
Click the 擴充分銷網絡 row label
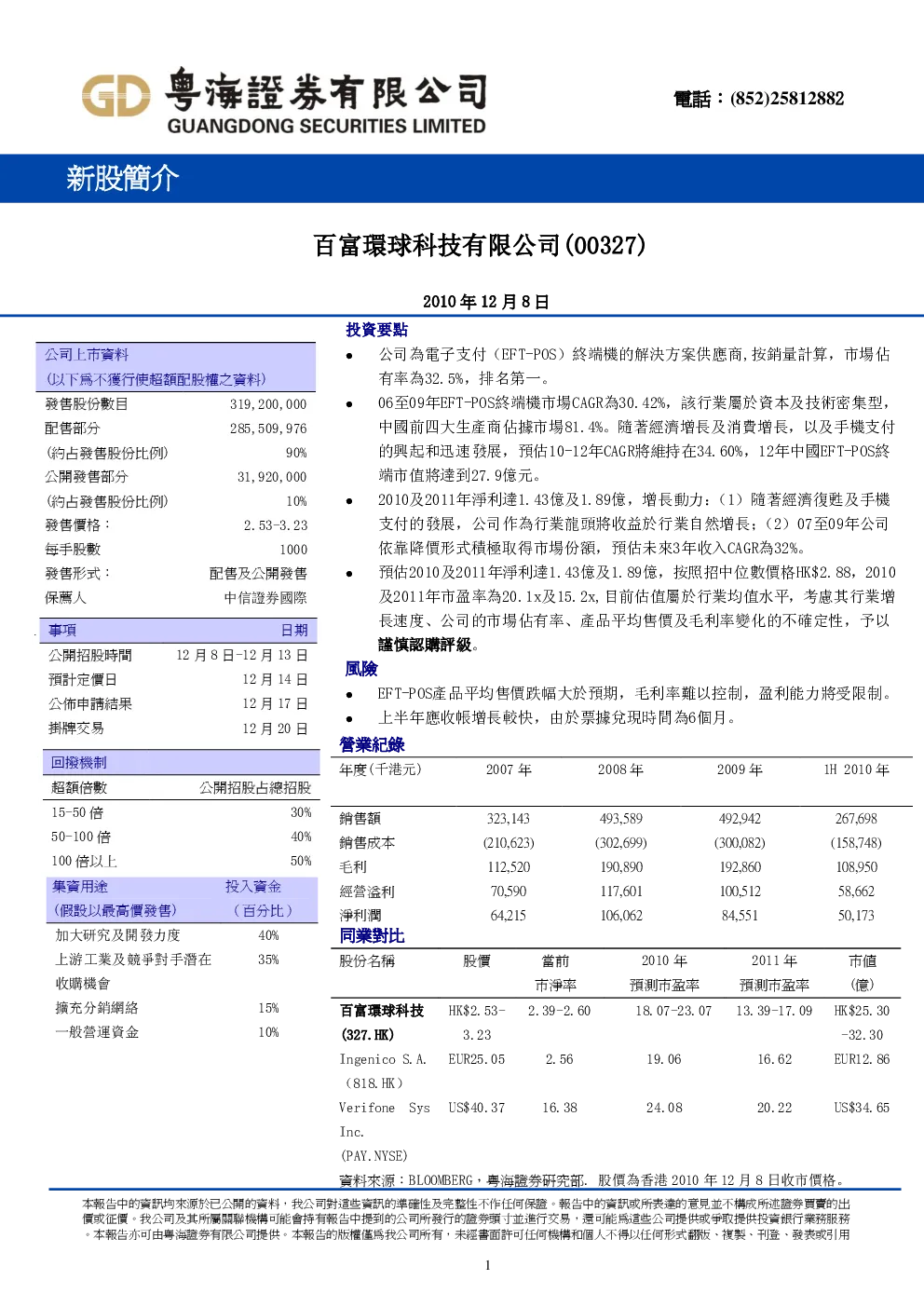[x=97, y=1008]
